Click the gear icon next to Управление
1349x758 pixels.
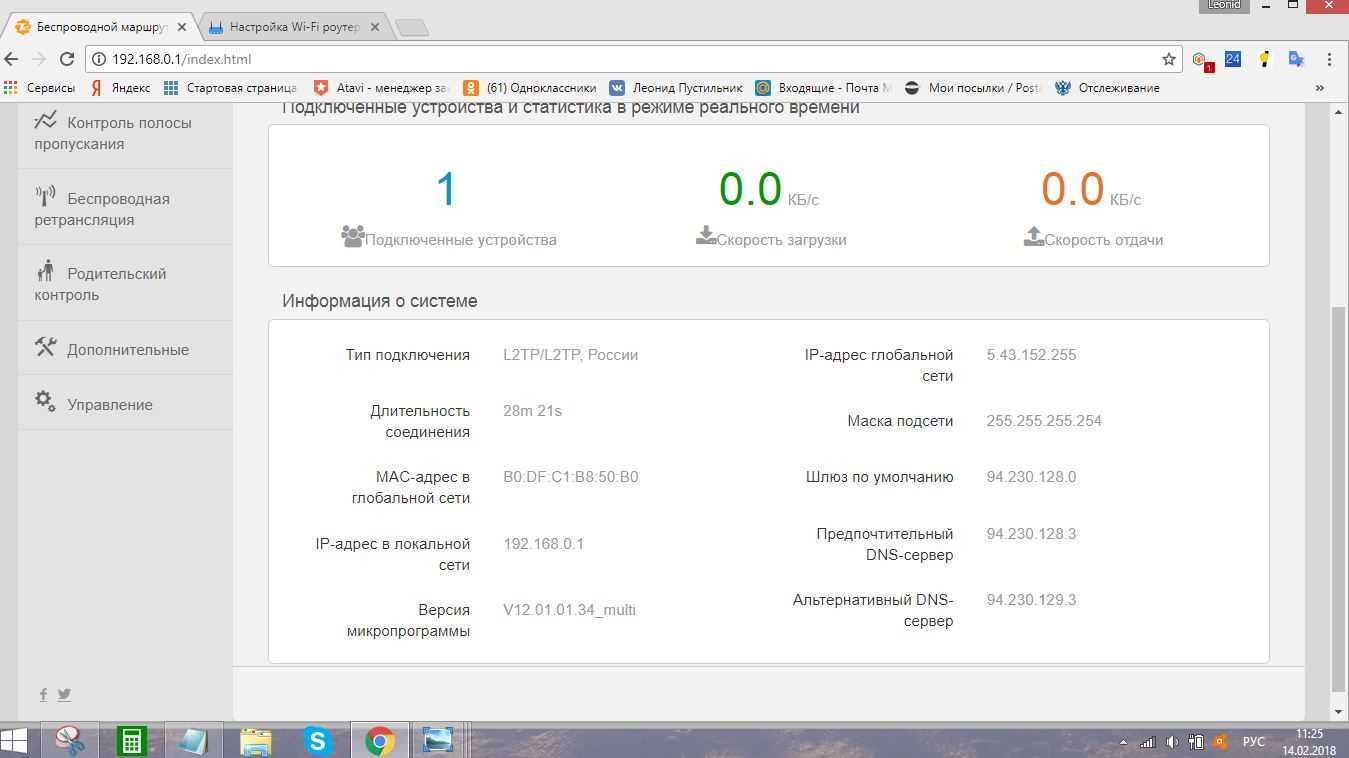(x=45, y=401)
